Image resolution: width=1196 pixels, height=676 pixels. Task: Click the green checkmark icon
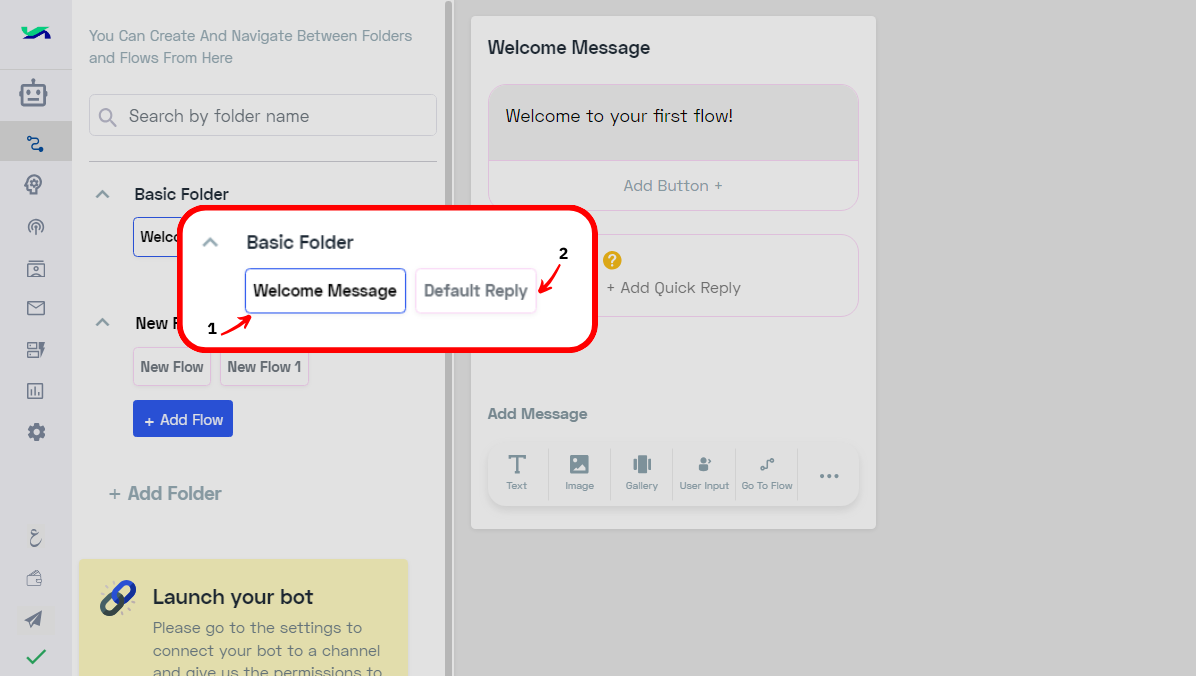(36, 656)
